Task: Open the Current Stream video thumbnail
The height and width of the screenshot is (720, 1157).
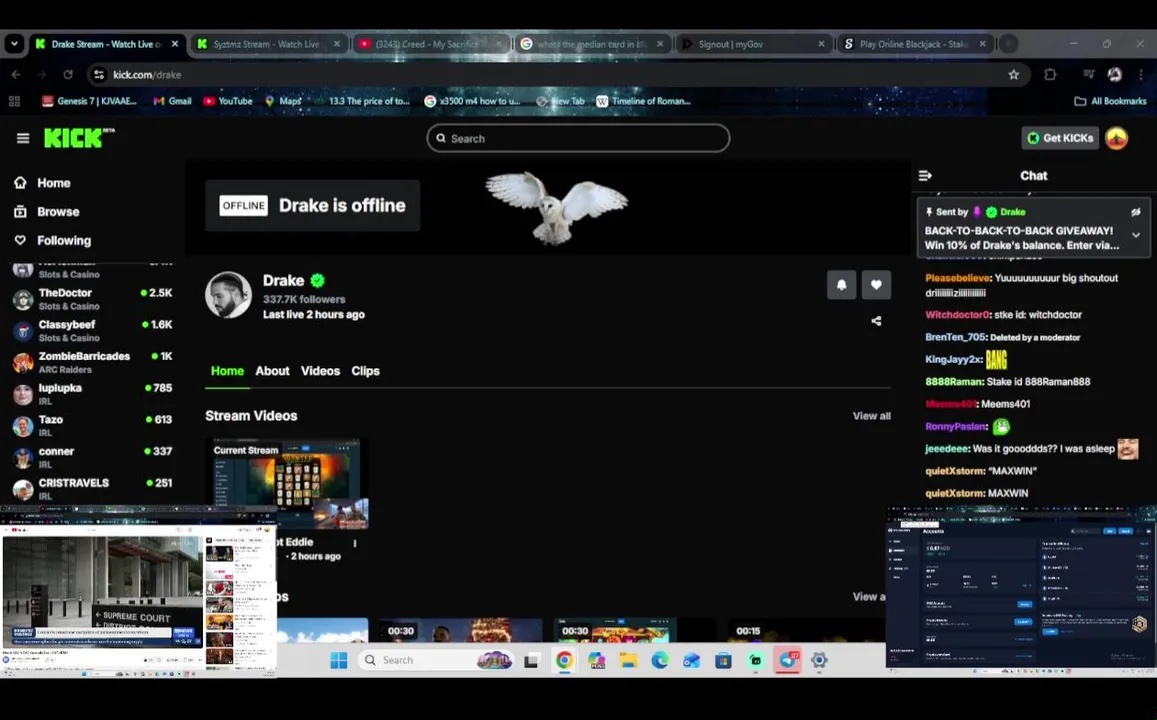Action: tap(286, 484)
